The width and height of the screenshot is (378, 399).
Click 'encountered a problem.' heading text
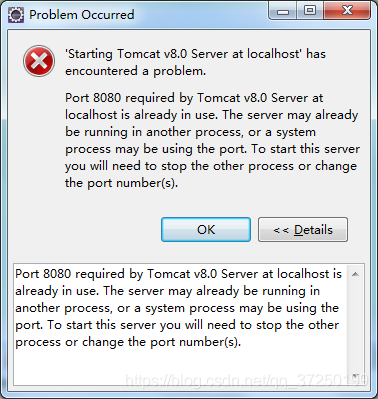pyautogui.click(x=136, y=71)
